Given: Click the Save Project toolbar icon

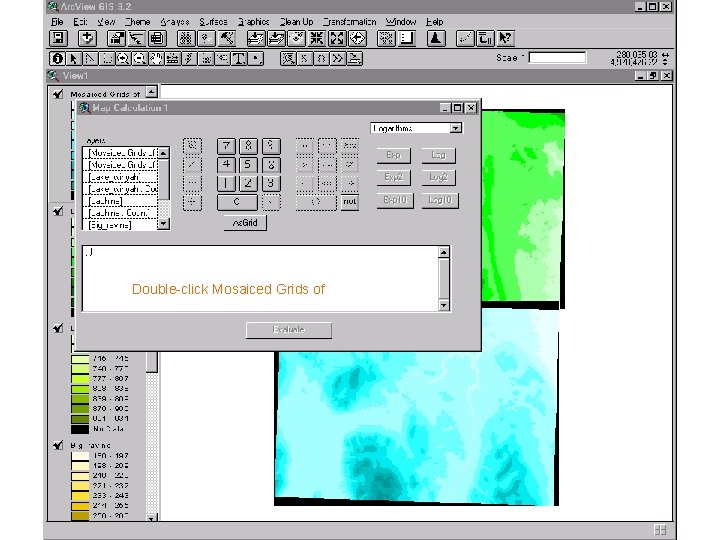Looking at the screenshot, I should (58, 38).
